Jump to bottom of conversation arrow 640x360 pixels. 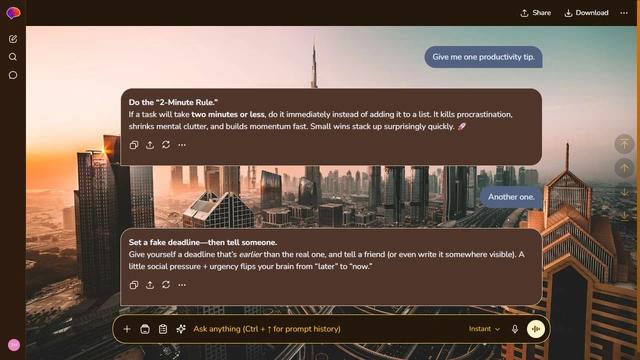pos(624,216)
